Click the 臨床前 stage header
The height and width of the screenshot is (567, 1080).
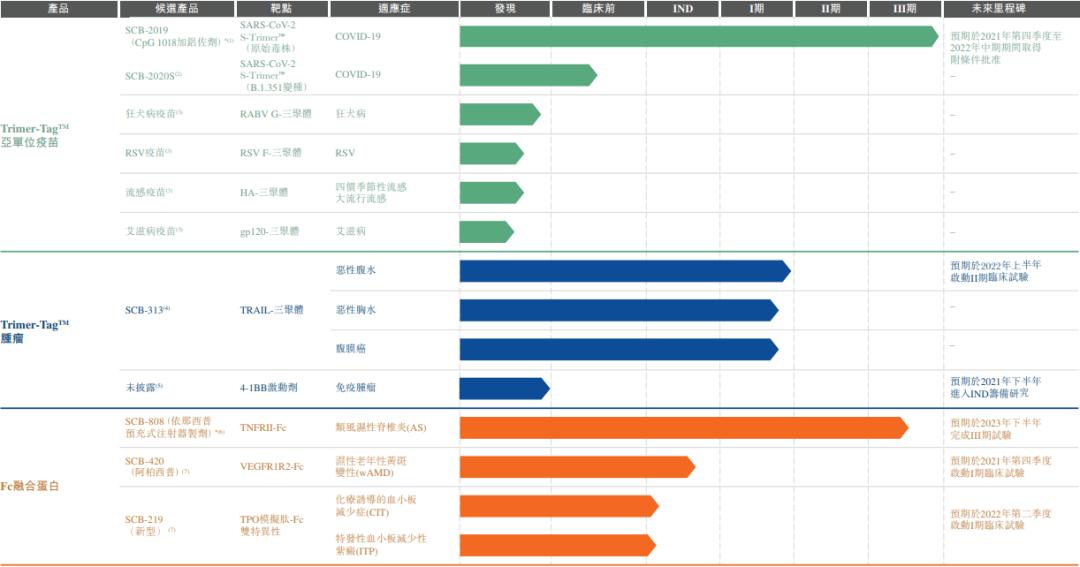click(598, 9)
